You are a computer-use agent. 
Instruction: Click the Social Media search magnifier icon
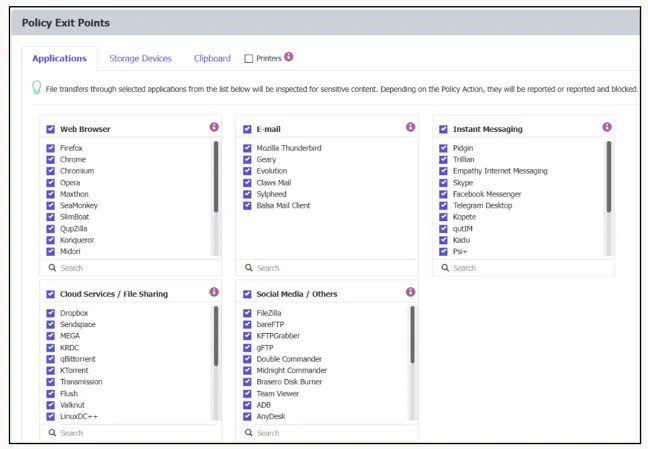pos(248,432)
